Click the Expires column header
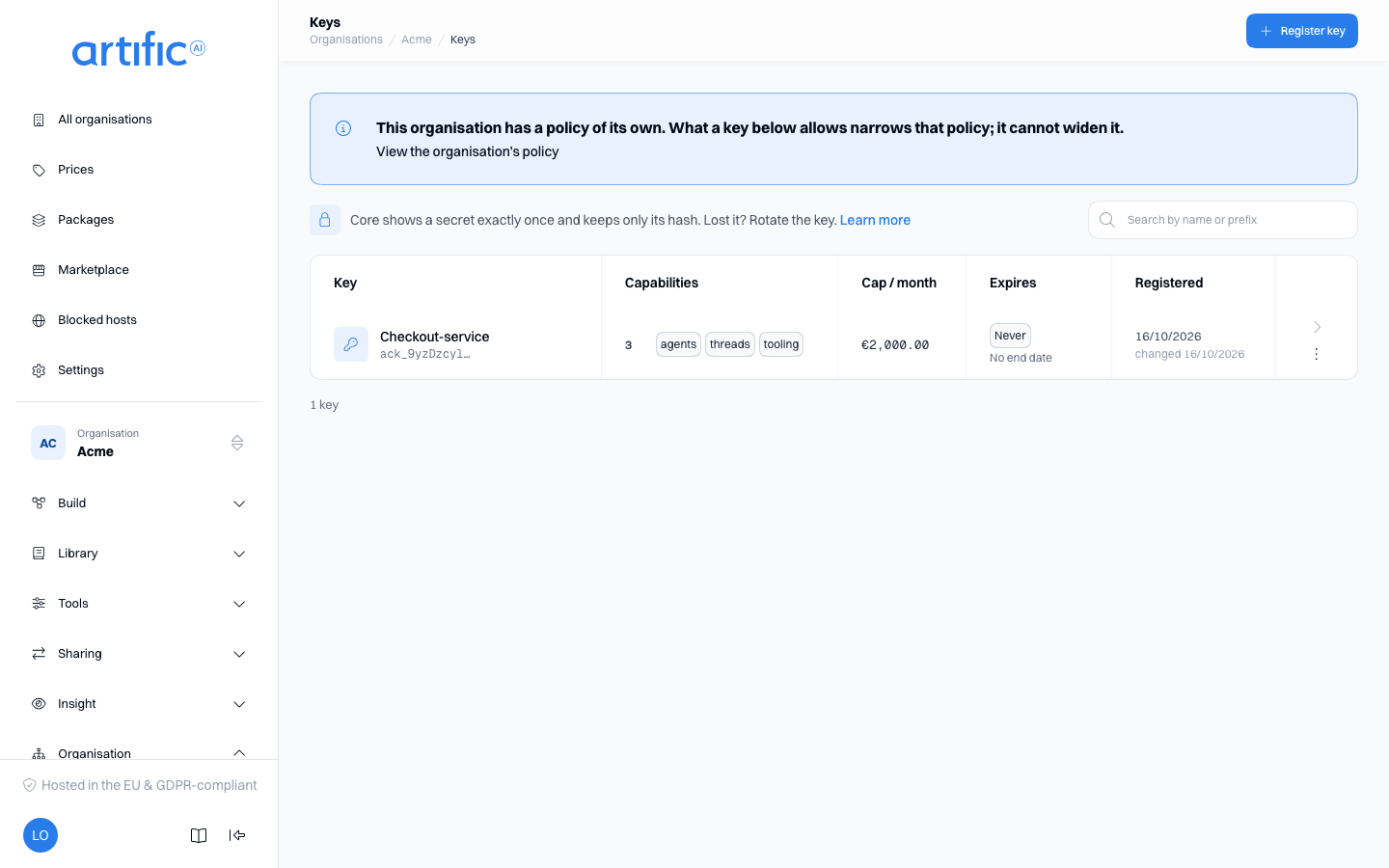1389x868 pixels. tap(1013, 283)
